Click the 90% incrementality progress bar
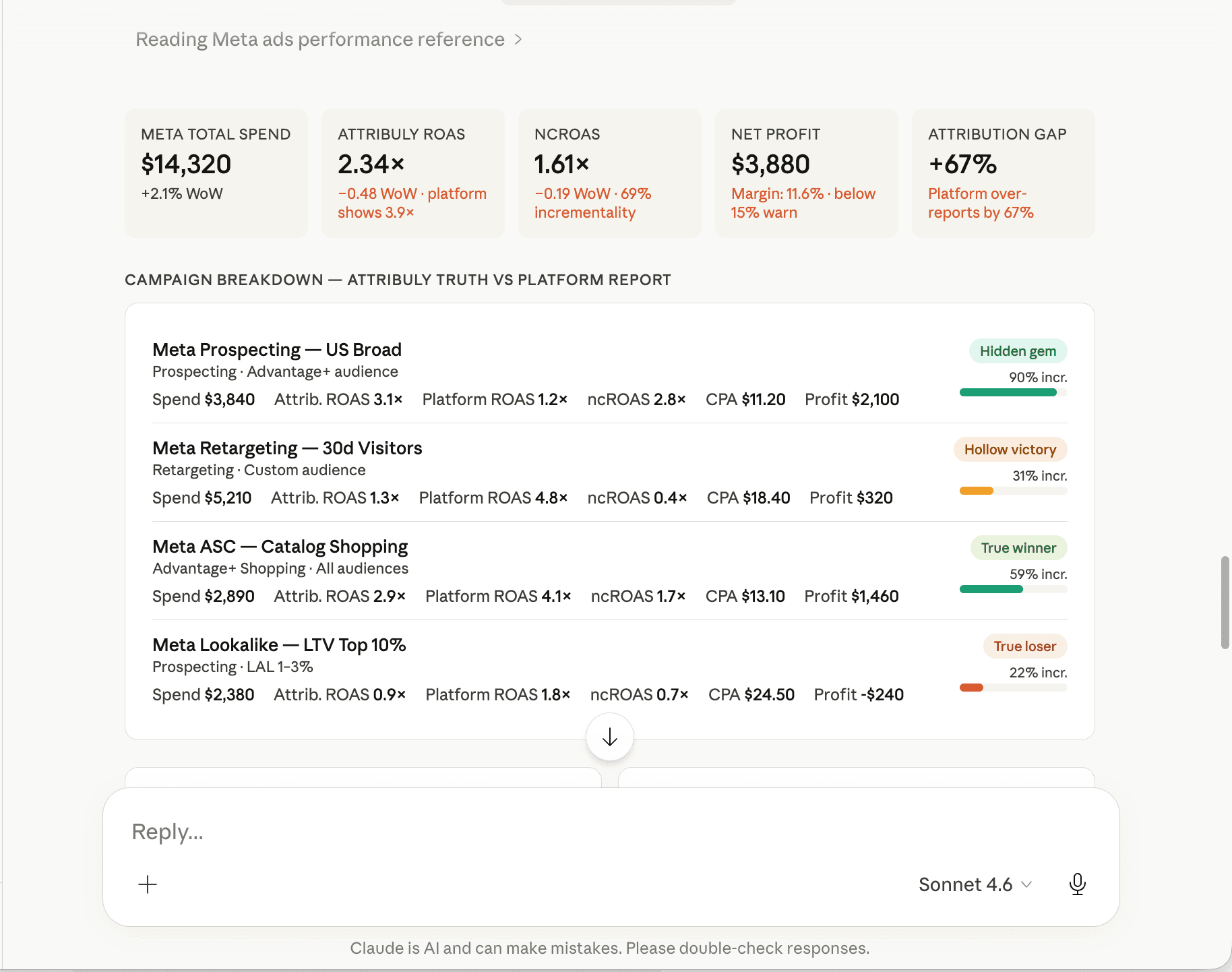 (1012, 392)
